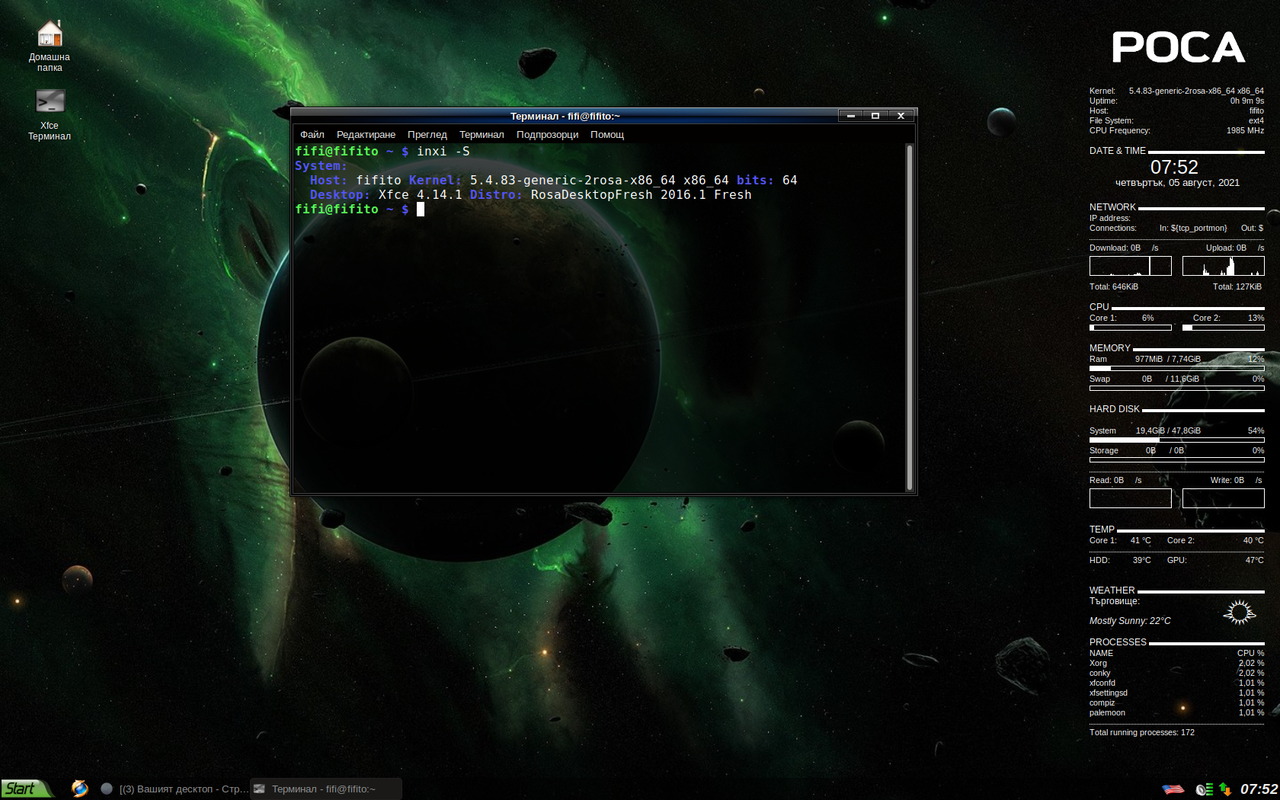Click the Conky upload traffic graph

tap(1223, 266)
